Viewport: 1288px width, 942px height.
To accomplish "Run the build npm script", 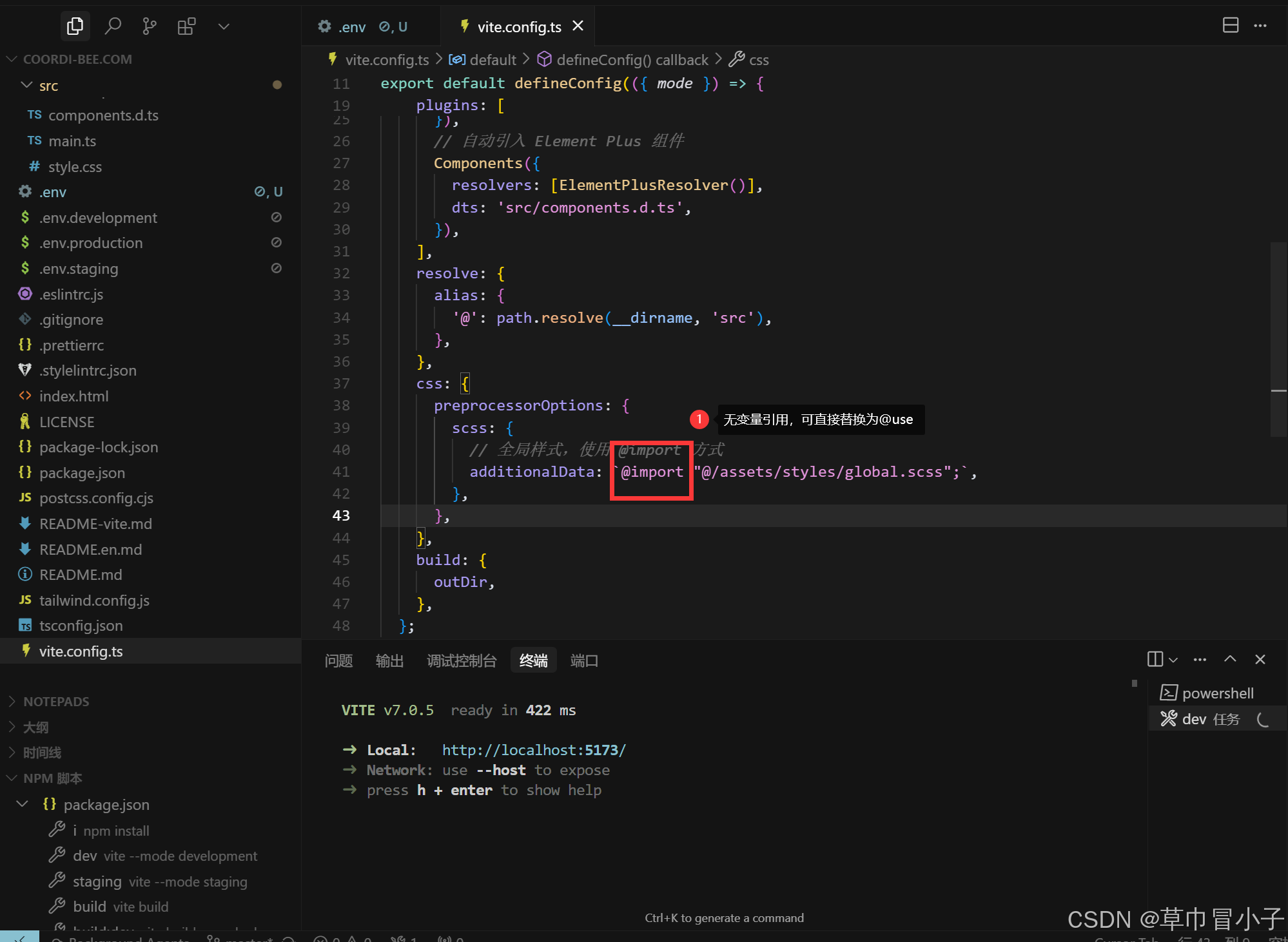I will click(x=151, y=907).
